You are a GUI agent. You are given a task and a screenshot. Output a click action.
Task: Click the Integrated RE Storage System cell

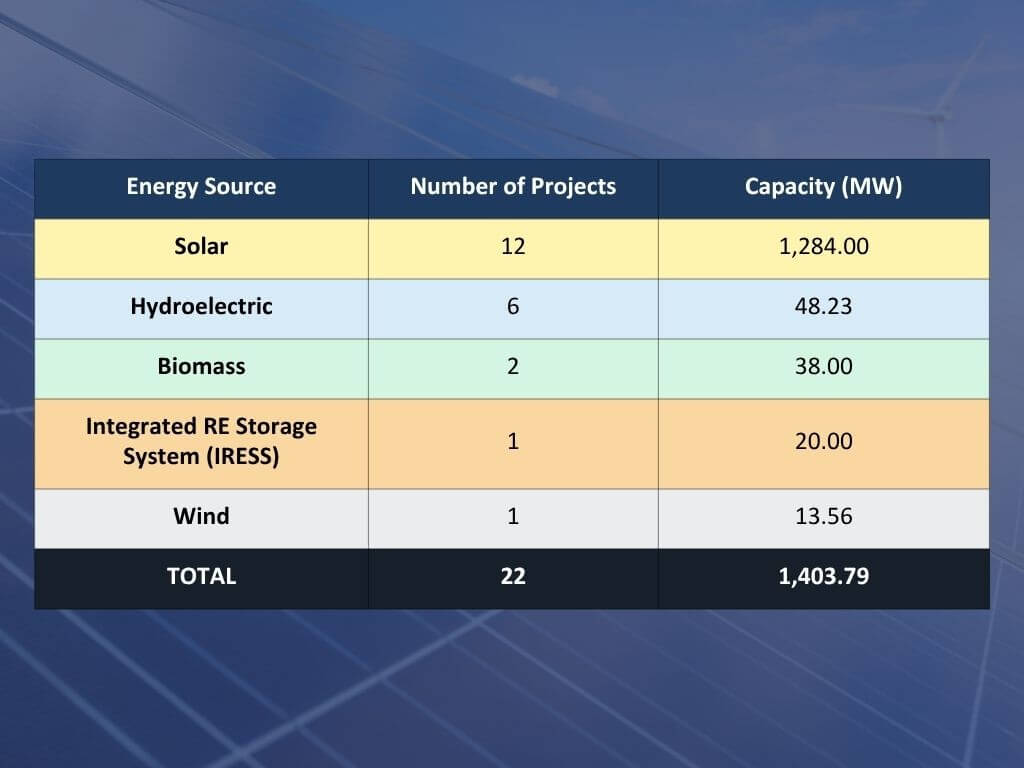coord(201,441)
